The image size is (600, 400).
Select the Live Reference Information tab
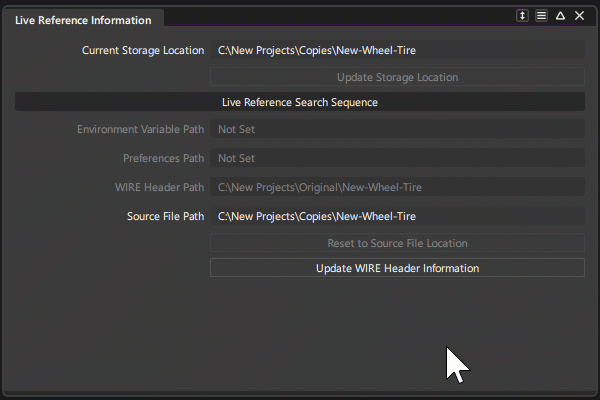83,19
